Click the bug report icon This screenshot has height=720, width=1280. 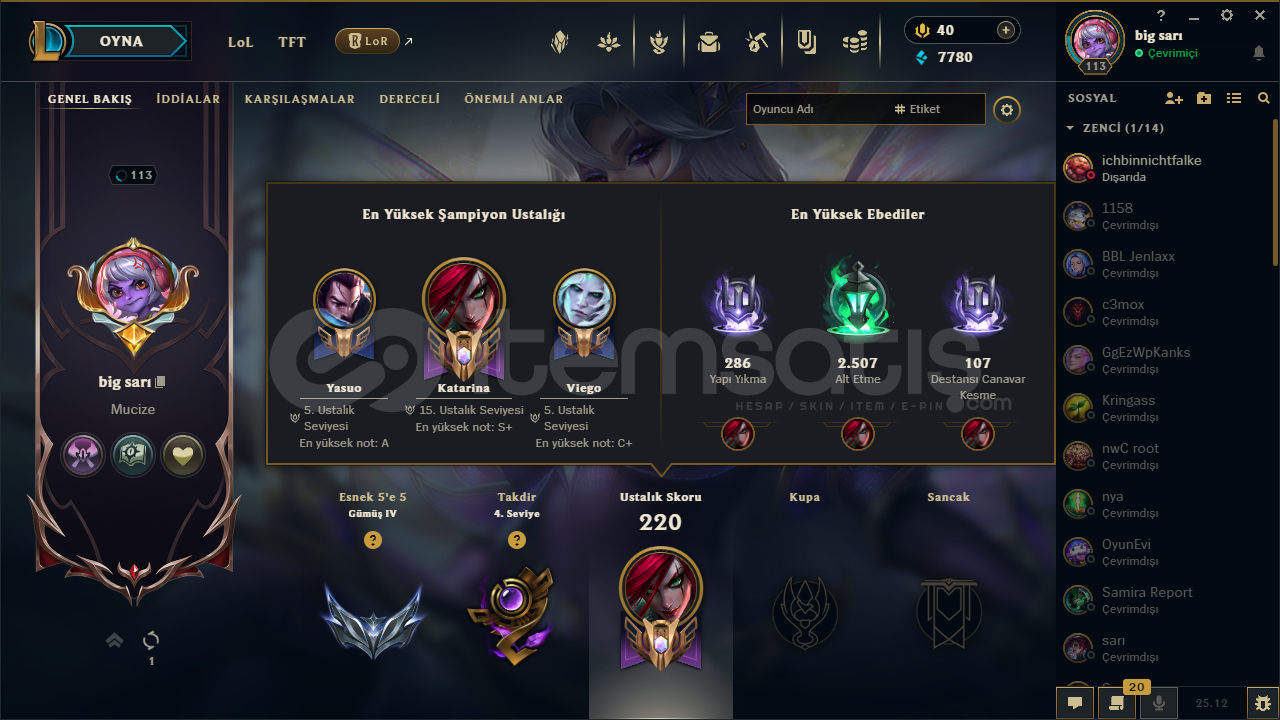point(1263,703)
